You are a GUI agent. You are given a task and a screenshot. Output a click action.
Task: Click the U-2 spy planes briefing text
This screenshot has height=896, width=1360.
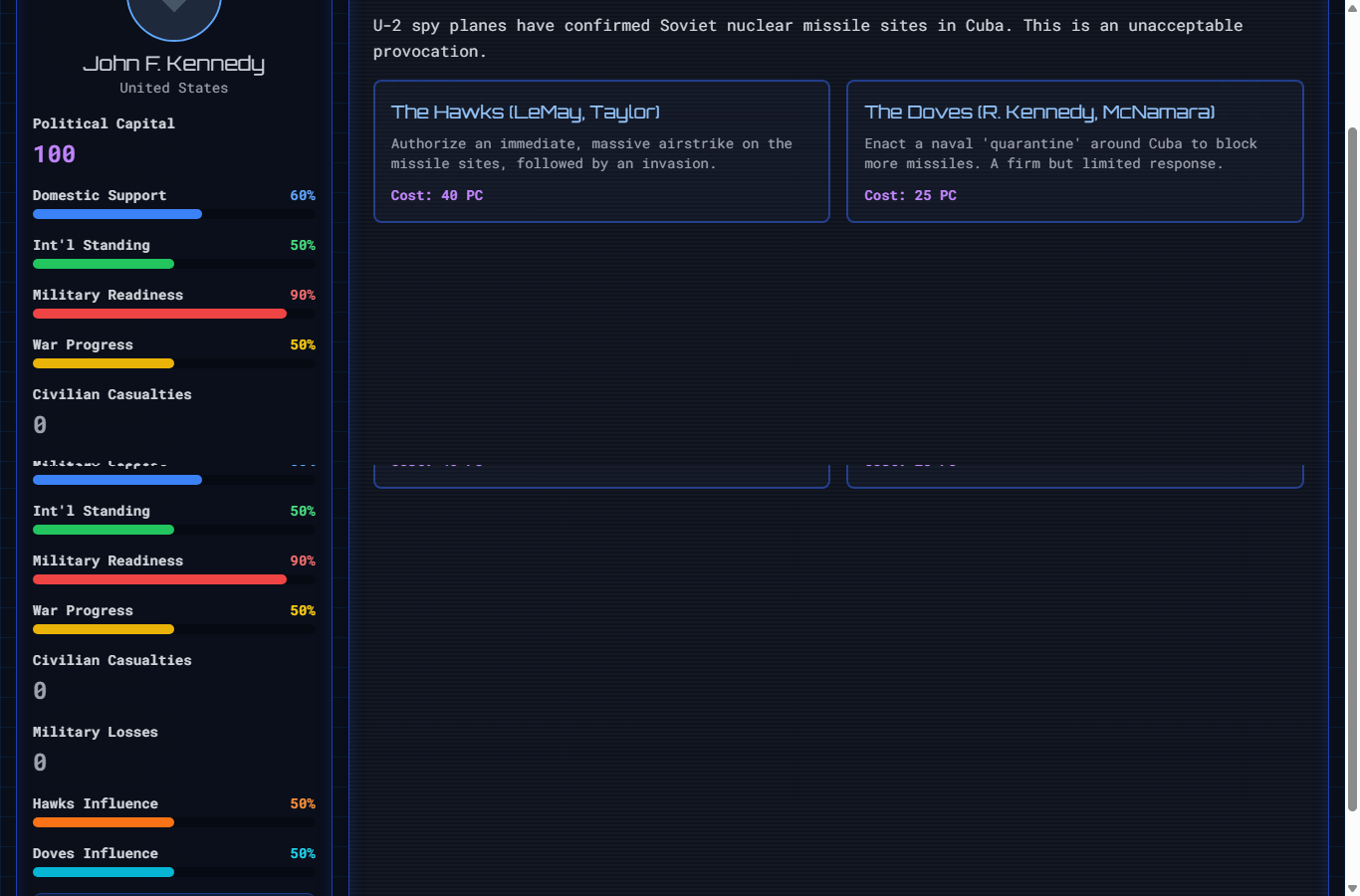click(807, 38)
